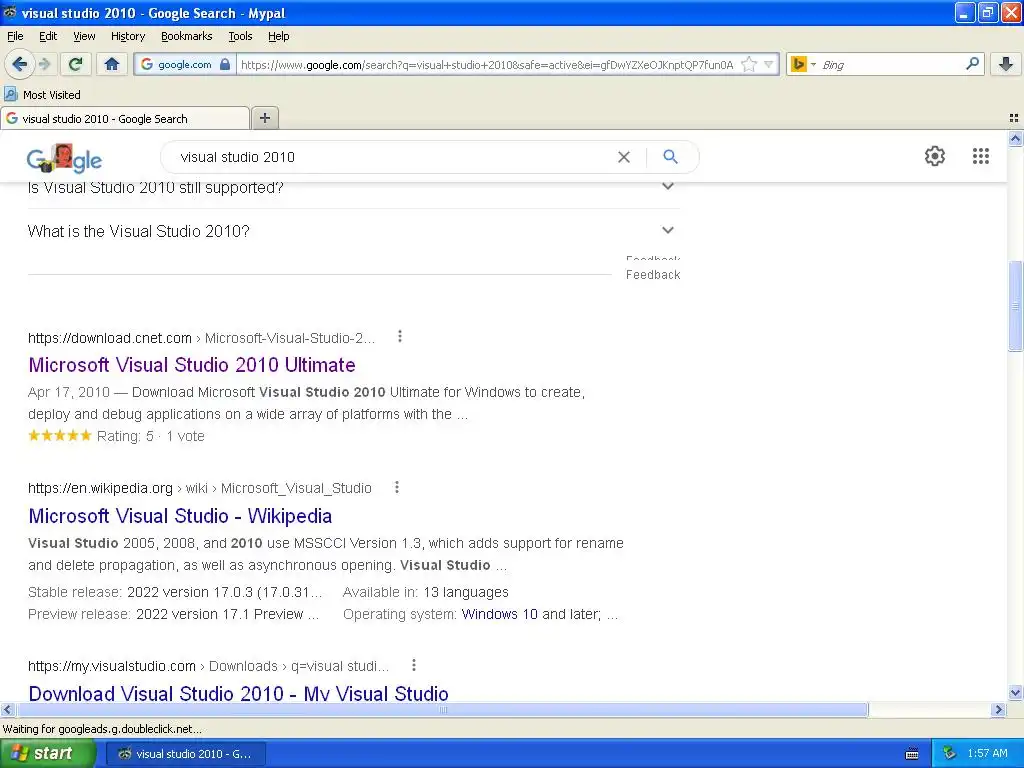The width and height of the screenshot is (1024, 768).
Task: Click the horizontal scrollbar right arrow
Action: (x=998, y=709)
